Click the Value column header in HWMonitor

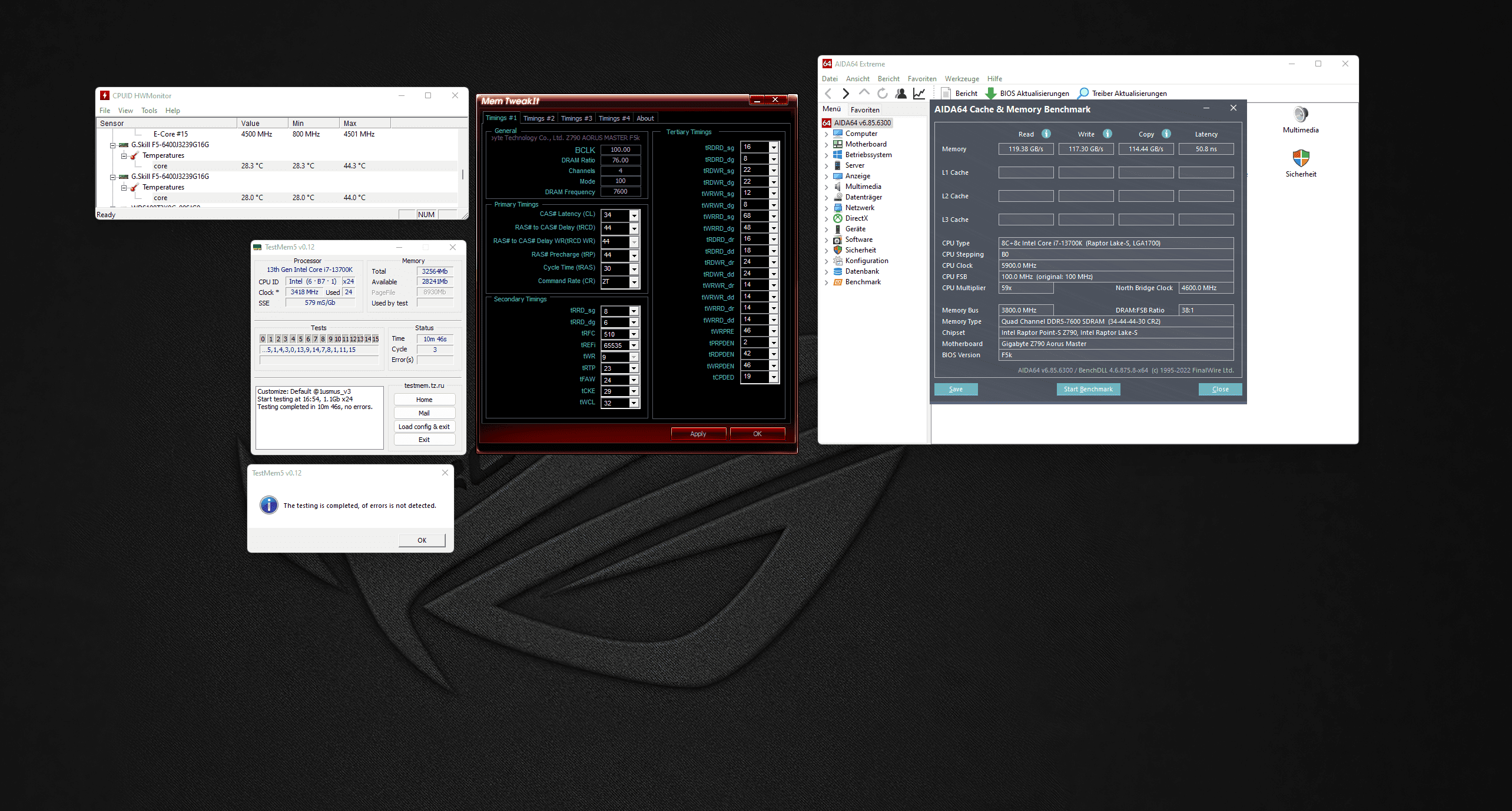click(263, 124)
